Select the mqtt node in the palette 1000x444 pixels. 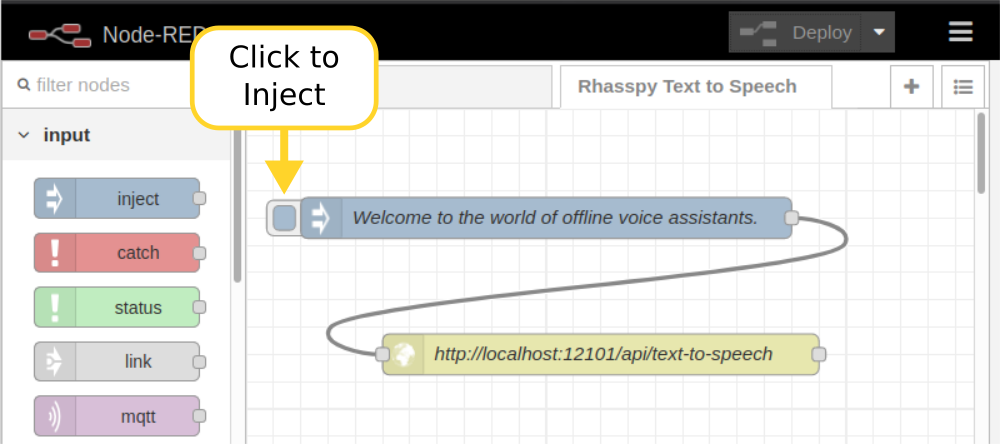tap(117, 416)
